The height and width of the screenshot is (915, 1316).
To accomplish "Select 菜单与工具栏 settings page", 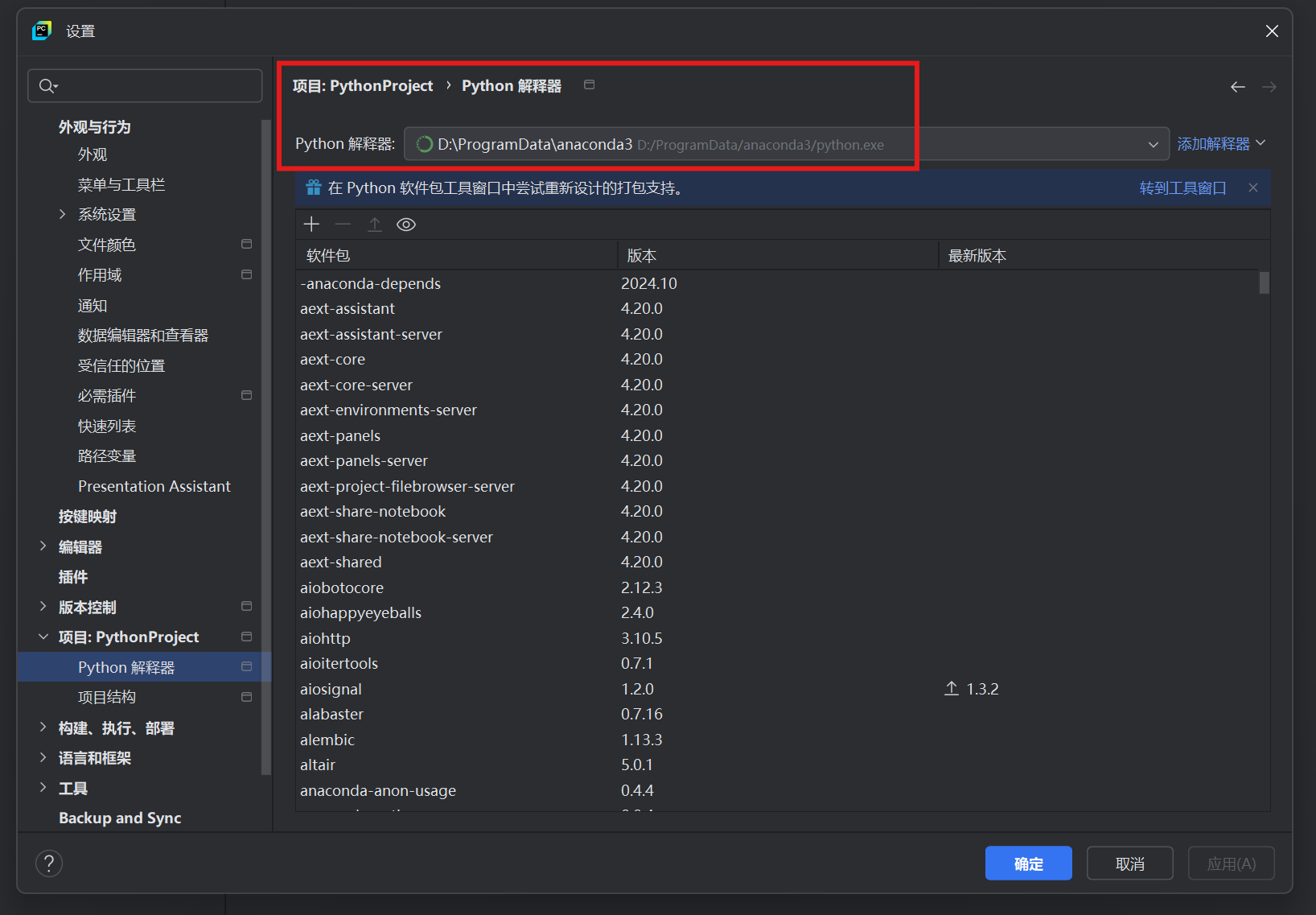I will pyautogui.click(x=121, y=184).
